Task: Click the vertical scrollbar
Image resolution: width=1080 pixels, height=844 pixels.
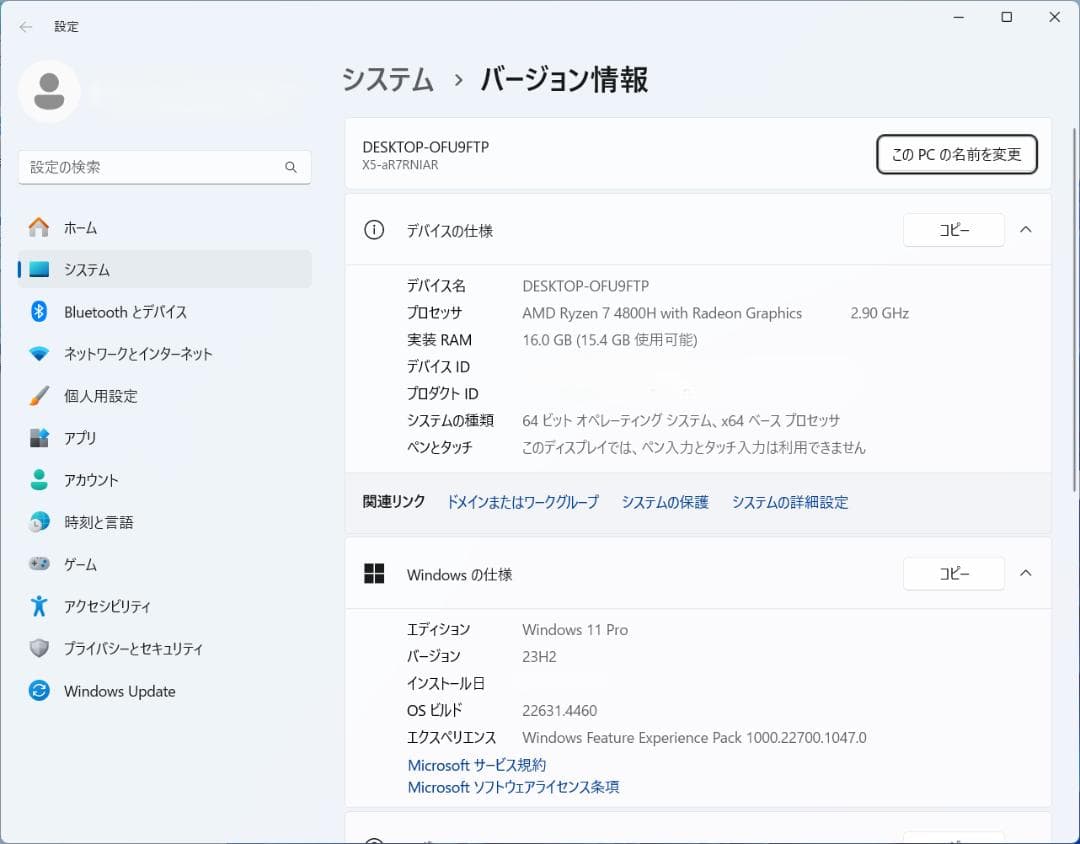Action: 1075,310
